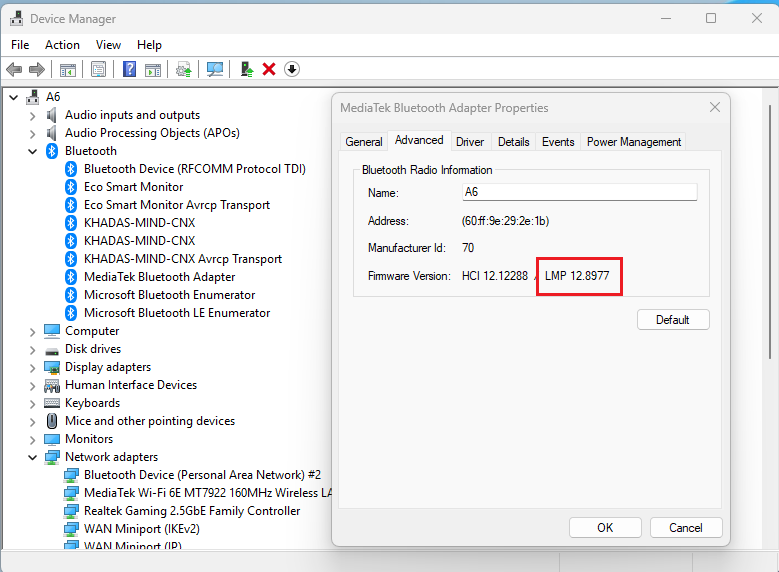
Task: Expand the Monitors category
Action: coord(33,440)
